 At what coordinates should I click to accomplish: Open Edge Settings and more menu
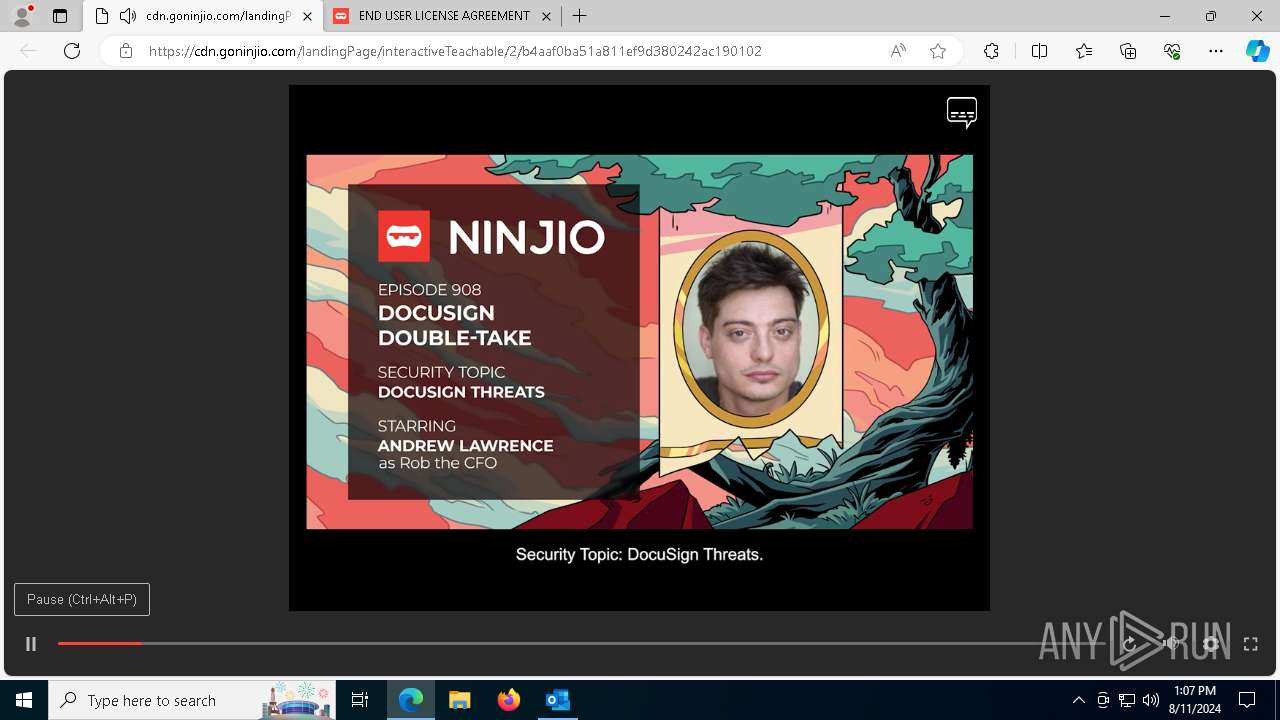tap(1216, 51)
